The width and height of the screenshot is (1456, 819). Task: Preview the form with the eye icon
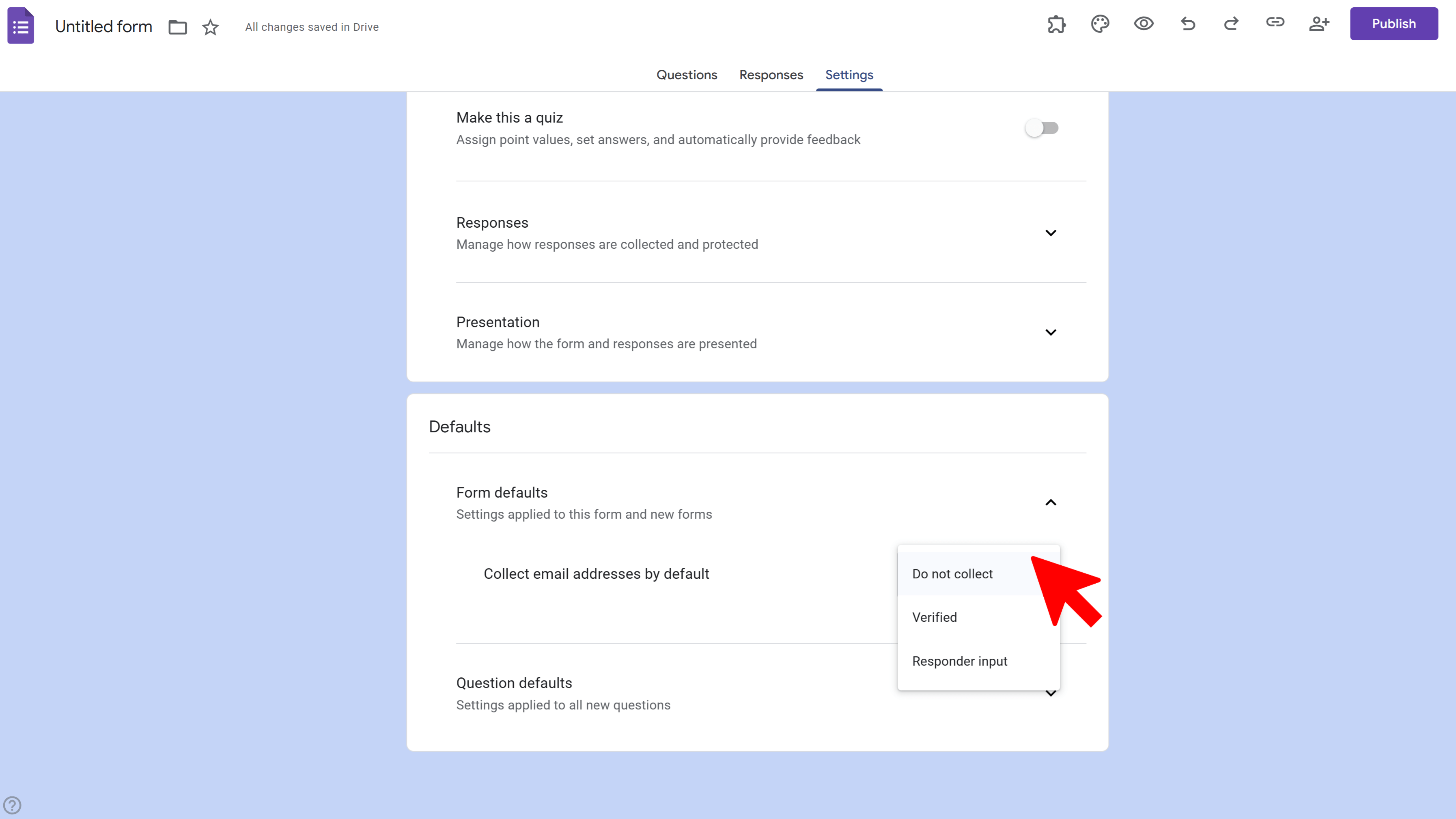coord(1144,24)
